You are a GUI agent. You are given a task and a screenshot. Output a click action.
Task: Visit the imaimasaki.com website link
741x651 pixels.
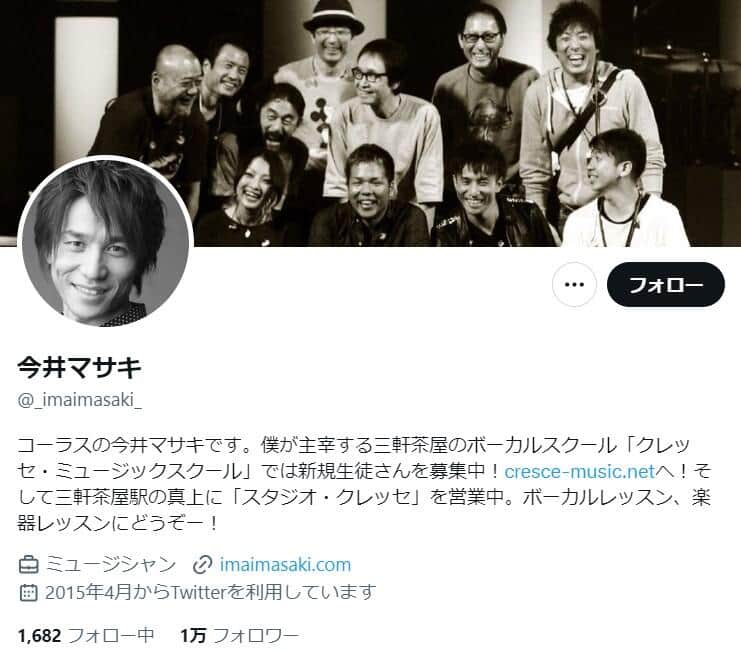[285, 565]
